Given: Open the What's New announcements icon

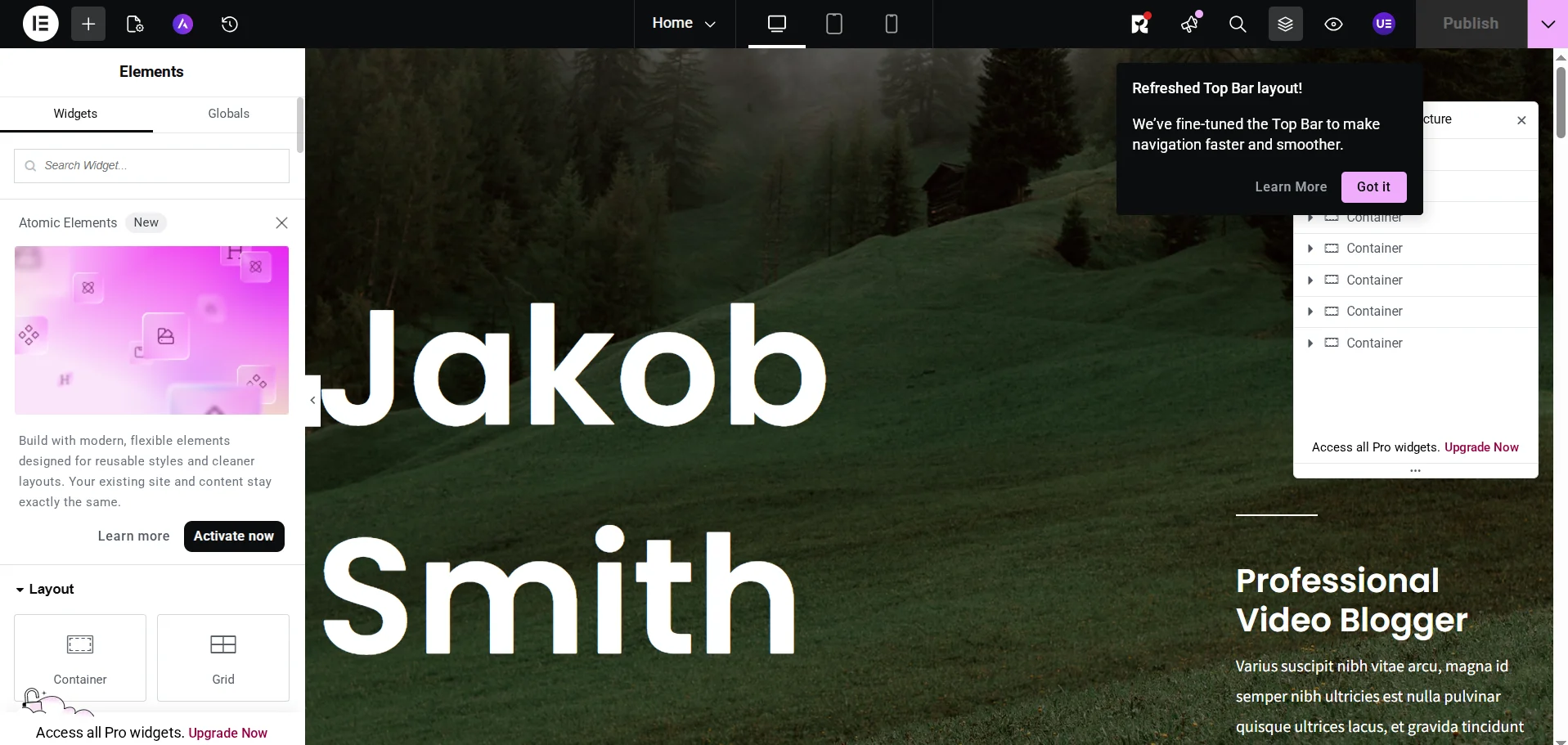Looking at the screenshot, I should [x=1189, y=24].
